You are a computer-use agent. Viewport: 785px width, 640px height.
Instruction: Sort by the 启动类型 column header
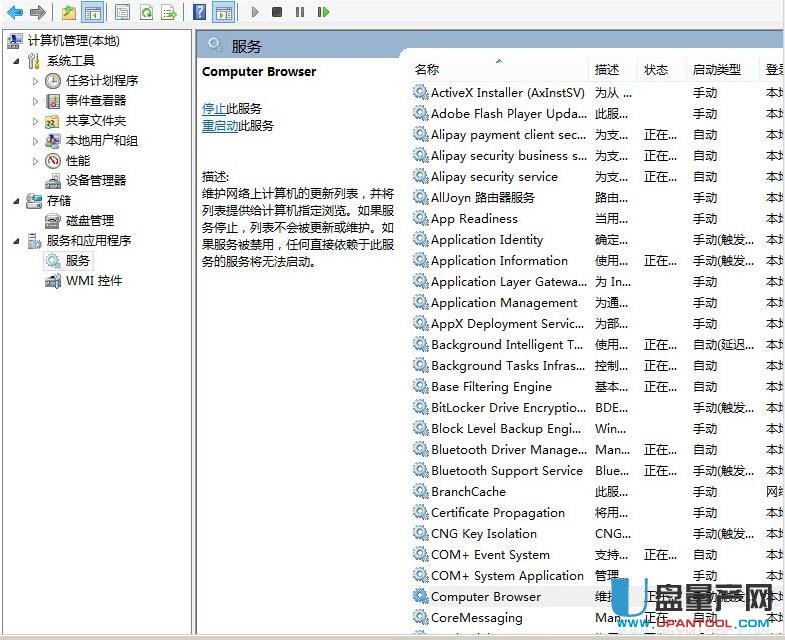pyautogui.click(x=723, y=69)
